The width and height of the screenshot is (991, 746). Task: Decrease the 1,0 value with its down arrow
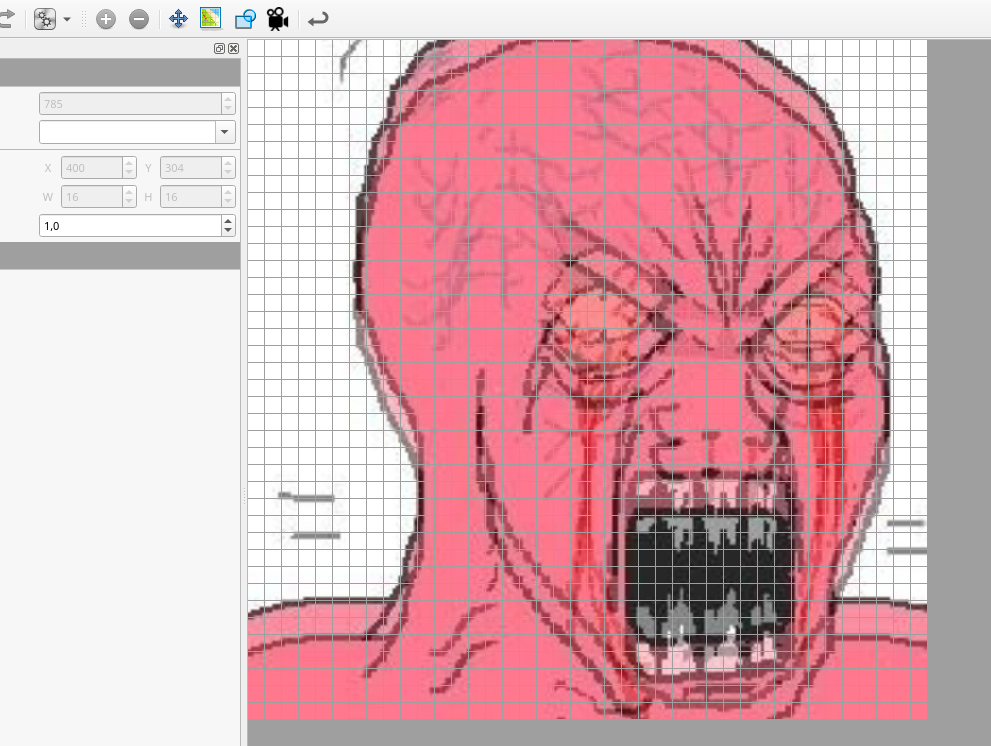pyautogui.click(x=228, y=231)
